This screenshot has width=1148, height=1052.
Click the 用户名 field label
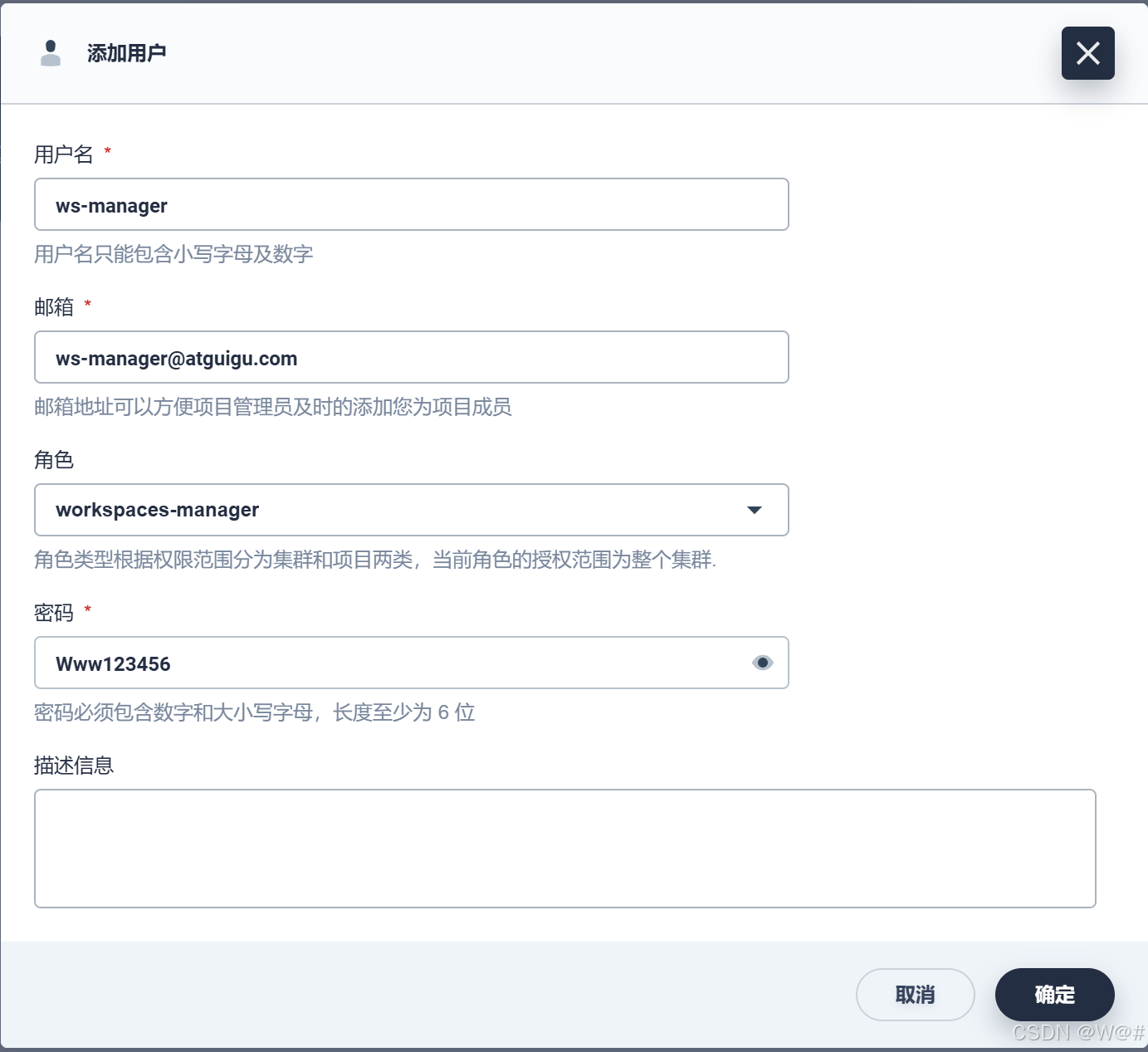coord(64,154)
